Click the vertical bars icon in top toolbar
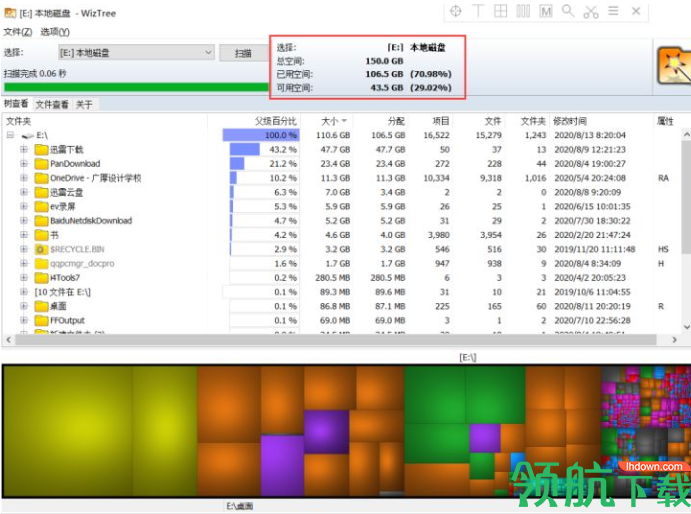Screen dimensions: 691x514 [x=523, y=11]
